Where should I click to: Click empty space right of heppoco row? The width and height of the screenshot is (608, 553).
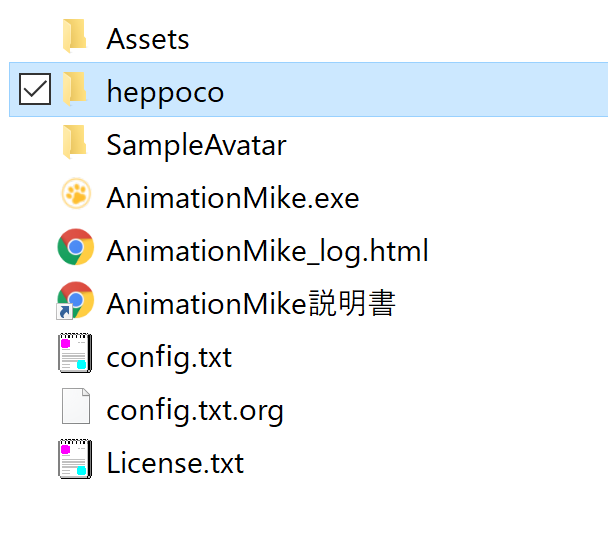point(415,89)
